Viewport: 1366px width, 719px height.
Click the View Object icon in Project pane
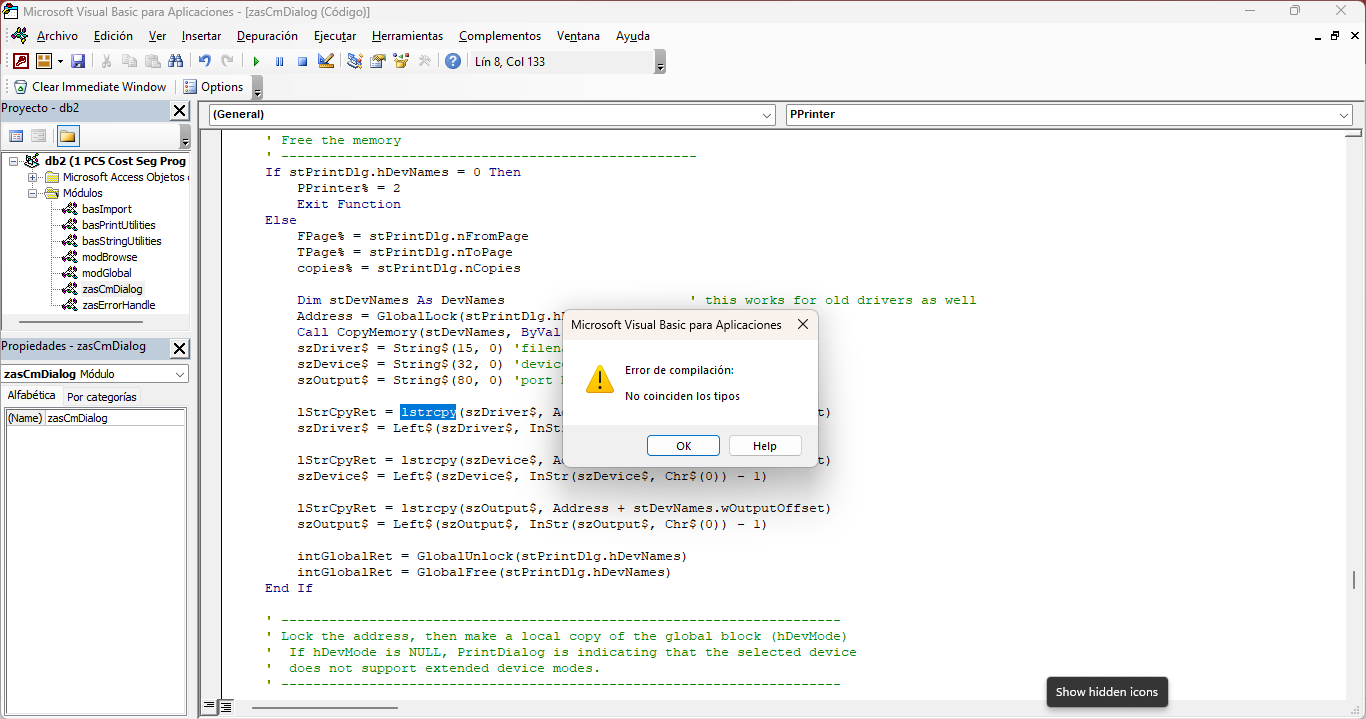pos(38,136)
